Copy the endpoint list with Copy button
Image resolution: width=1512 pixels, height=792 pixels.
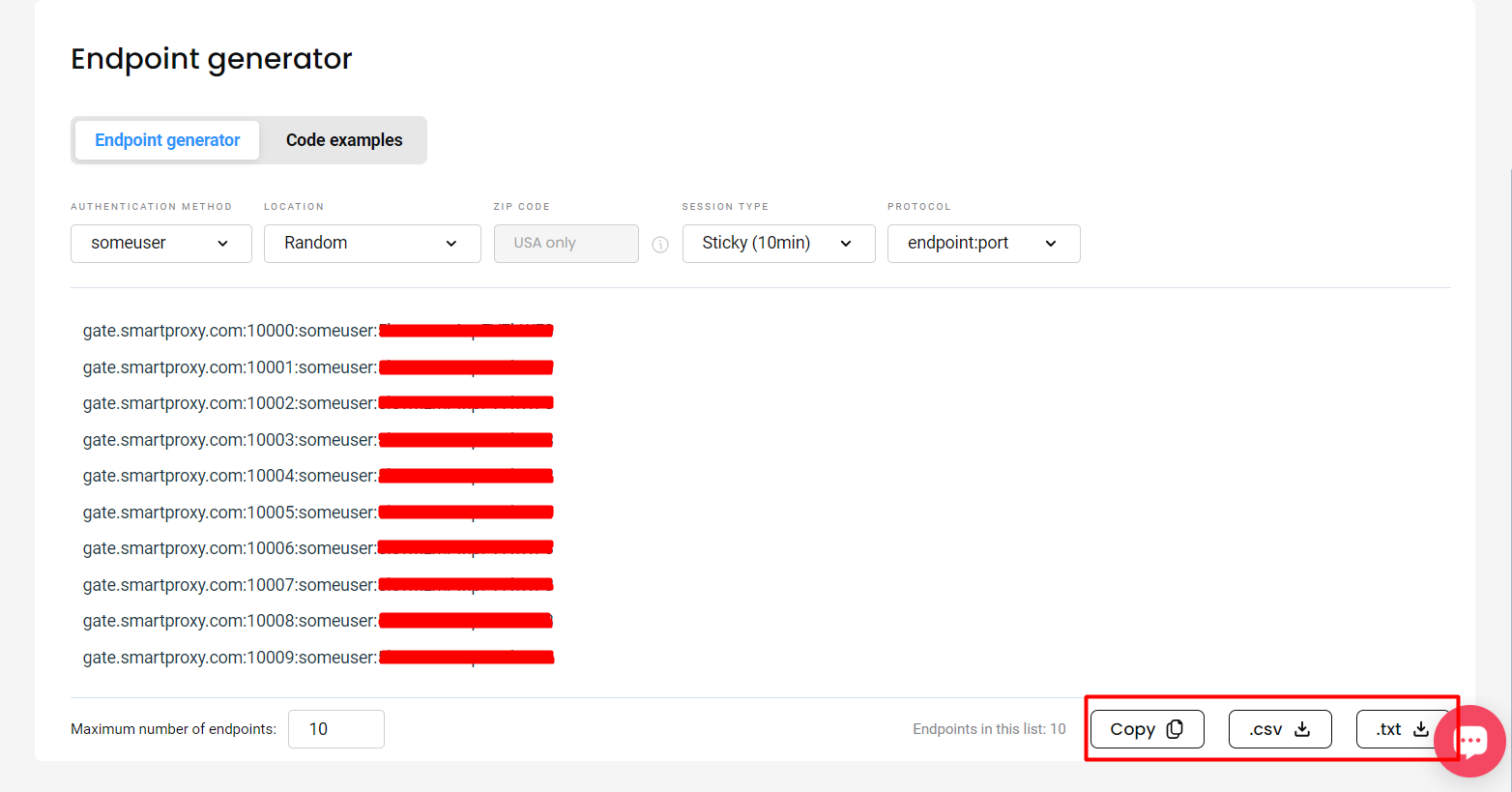tap(1148, 729)
